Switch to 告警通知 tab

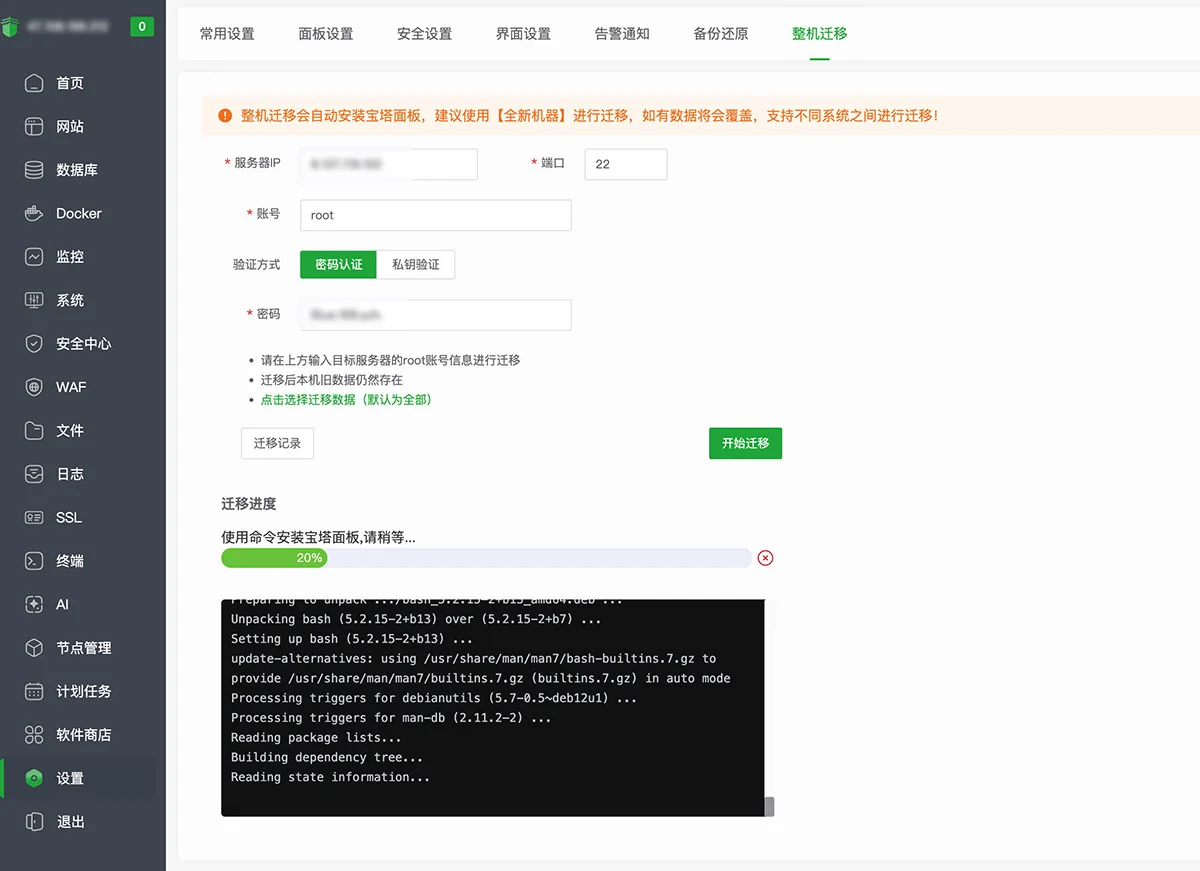622,34
